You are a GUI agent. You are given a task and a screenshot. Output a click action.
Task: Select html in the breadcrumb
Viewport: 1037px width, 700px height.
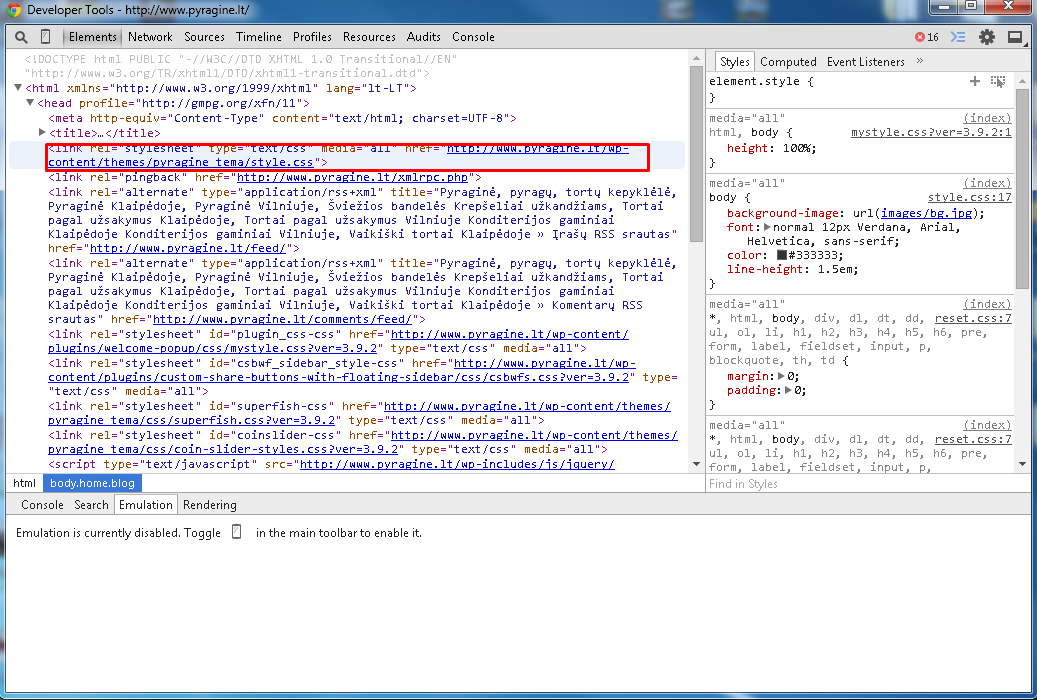[x=24, y=483]
